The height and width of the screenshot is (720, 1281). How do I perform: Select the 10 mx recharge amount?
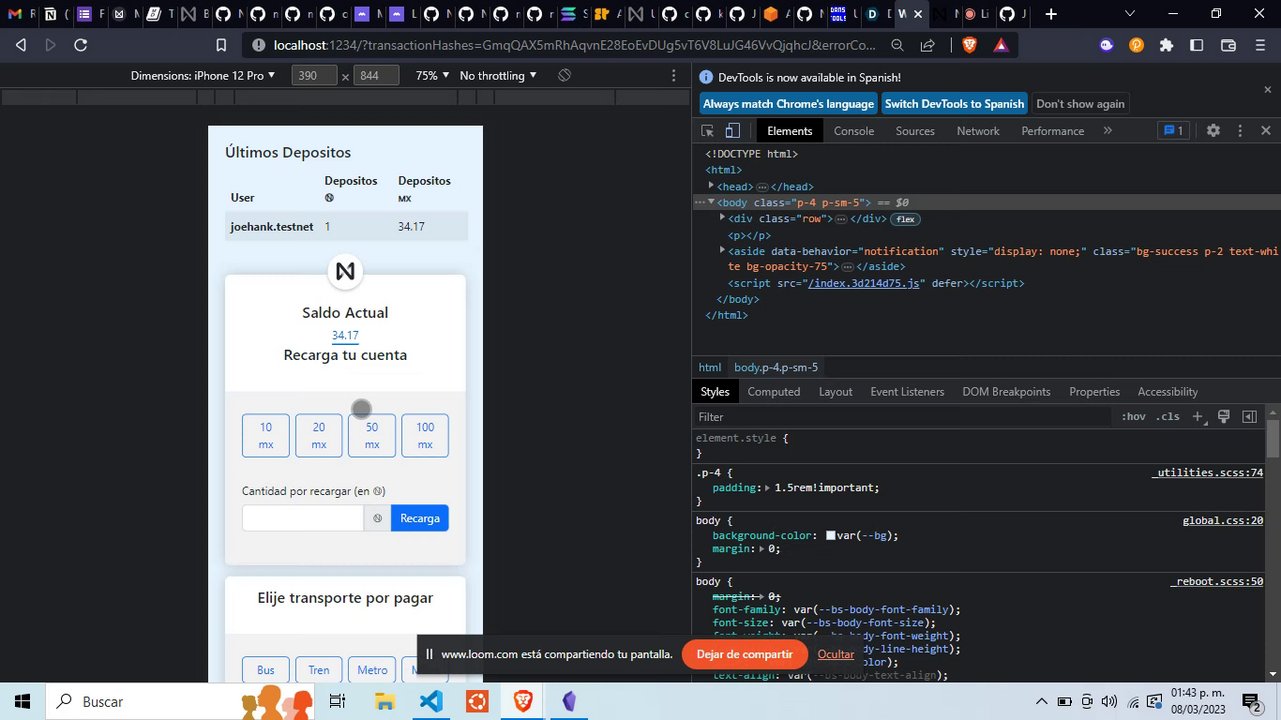point(266,436)
